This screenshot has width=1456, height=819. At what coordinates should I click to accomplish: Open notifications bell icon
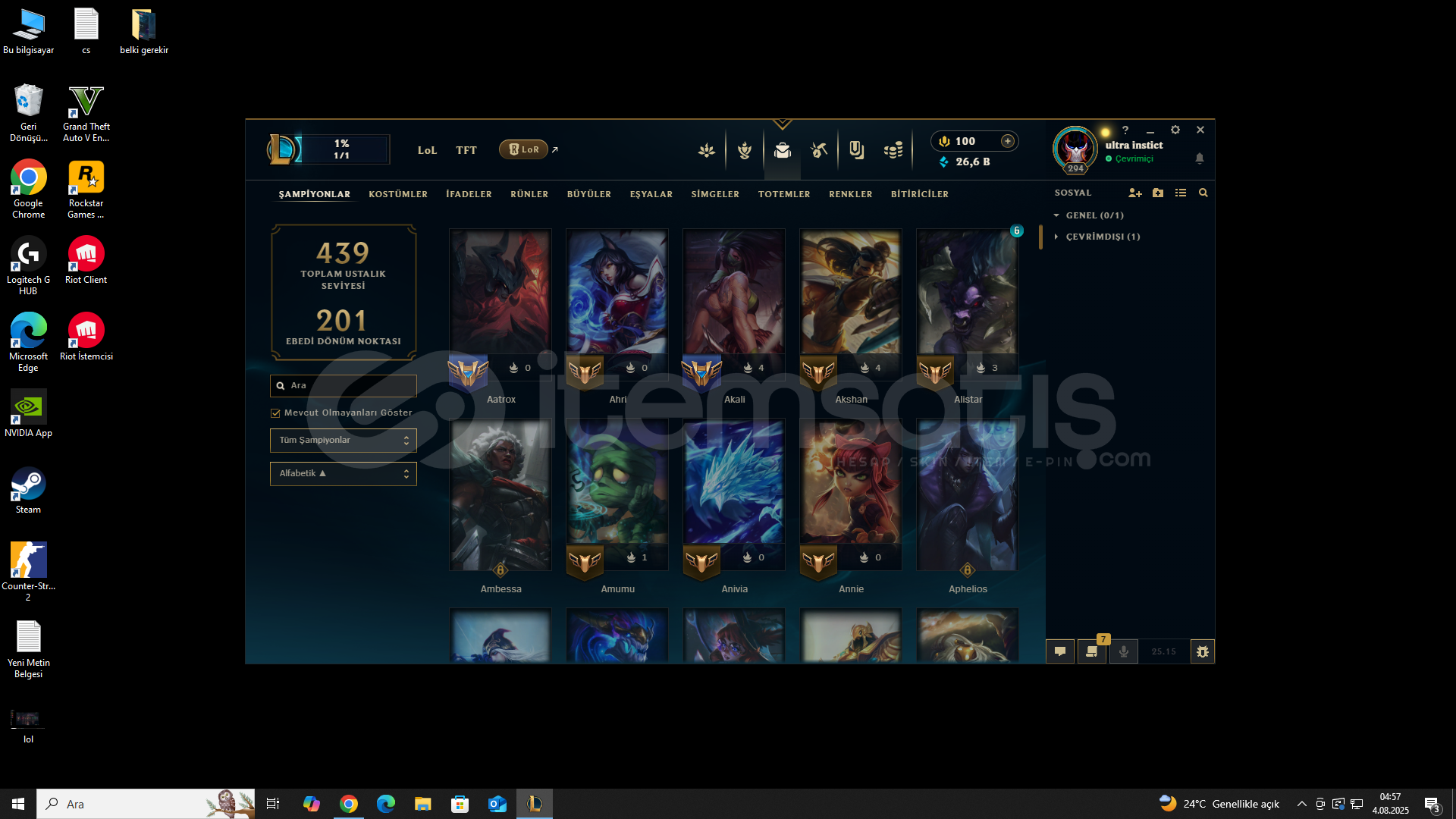click(x=1200, y=158)
